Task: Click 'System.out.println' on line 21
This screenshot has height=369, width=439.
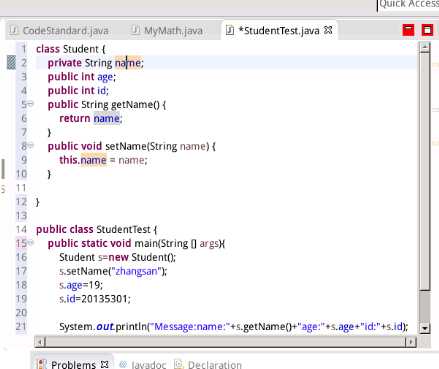Action: pyautogui.click(x=103, y=327)
